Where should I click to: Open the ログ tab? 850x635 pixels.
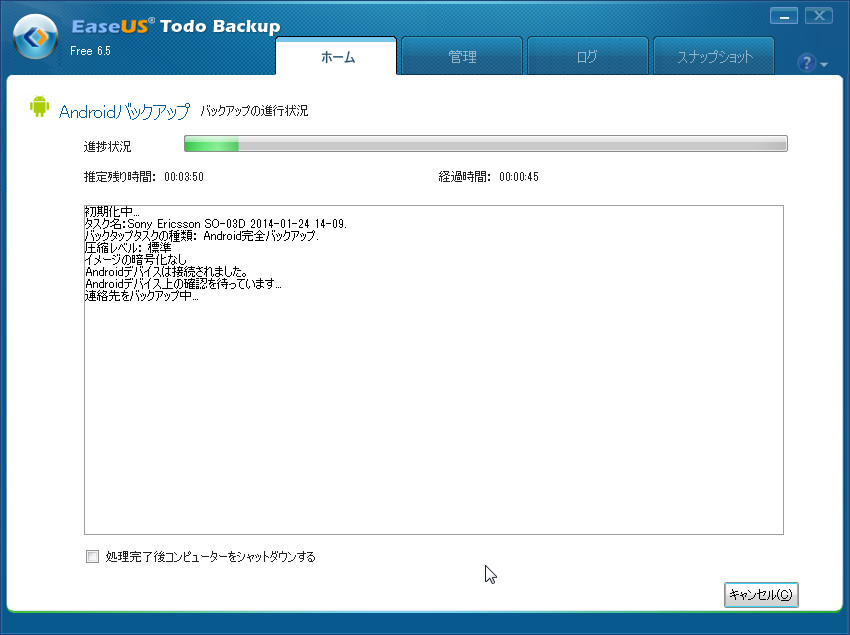[586, 57]
